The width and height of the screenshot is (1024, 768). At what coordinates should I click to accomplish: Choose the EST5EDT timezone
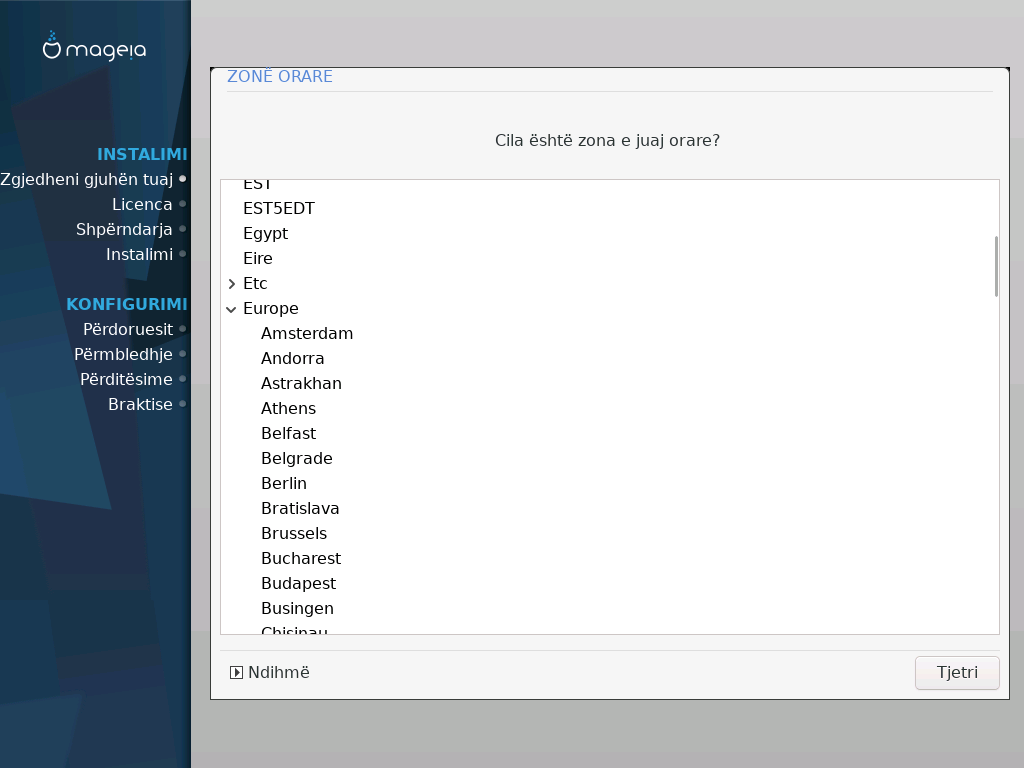click(x=279, y=209)
